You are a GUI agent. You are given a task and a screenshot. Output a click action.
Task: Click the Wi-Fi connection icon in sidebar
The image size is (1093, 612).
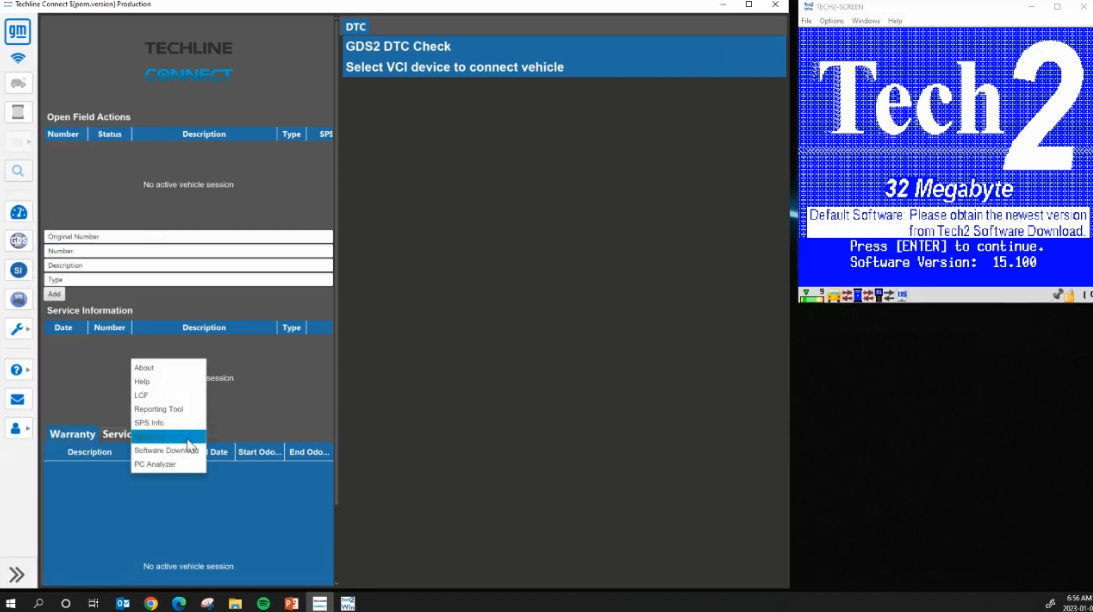coord(17,59)
